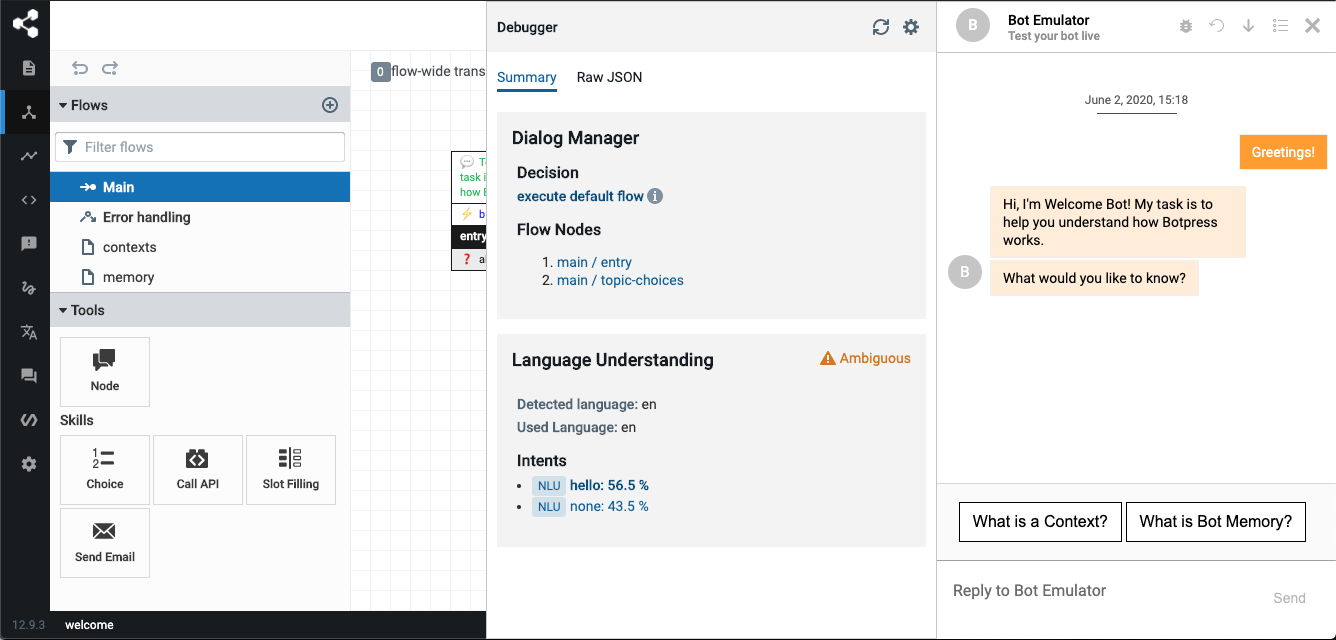Screen dimensions: 1336x640
Task: Select the Error handling flow
Action: 146,217
